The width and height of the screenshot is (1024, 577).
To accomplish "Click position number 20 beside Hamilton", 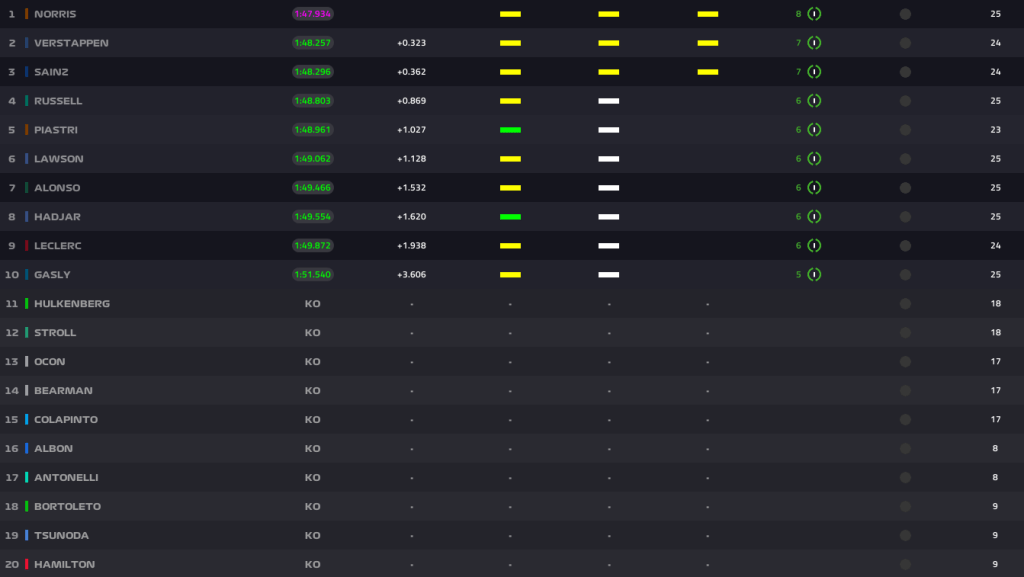I will (x=12, y=564).
